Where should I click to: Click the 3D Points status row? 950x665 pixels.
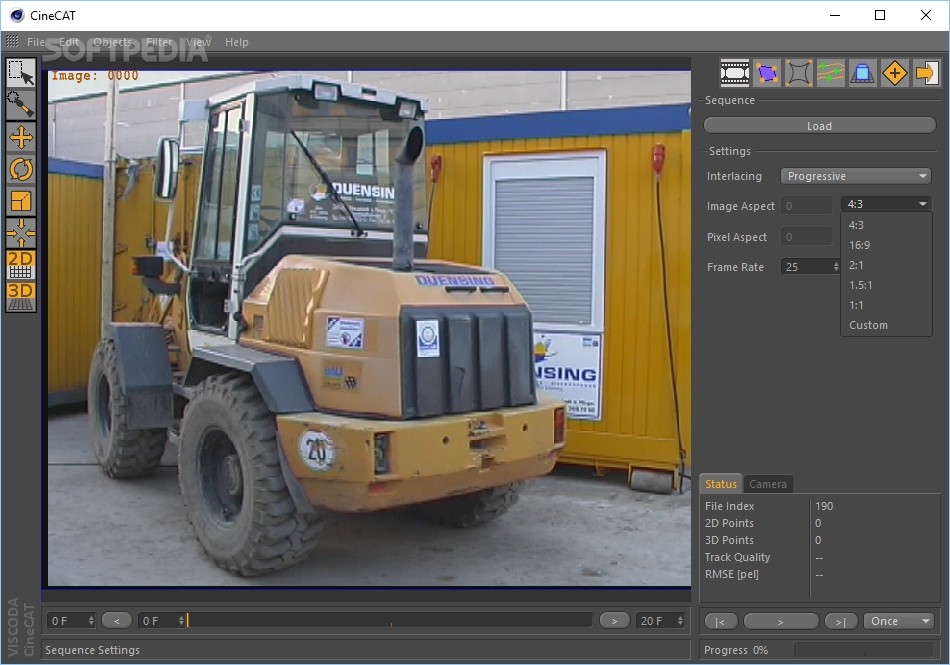tap(819, 540)
